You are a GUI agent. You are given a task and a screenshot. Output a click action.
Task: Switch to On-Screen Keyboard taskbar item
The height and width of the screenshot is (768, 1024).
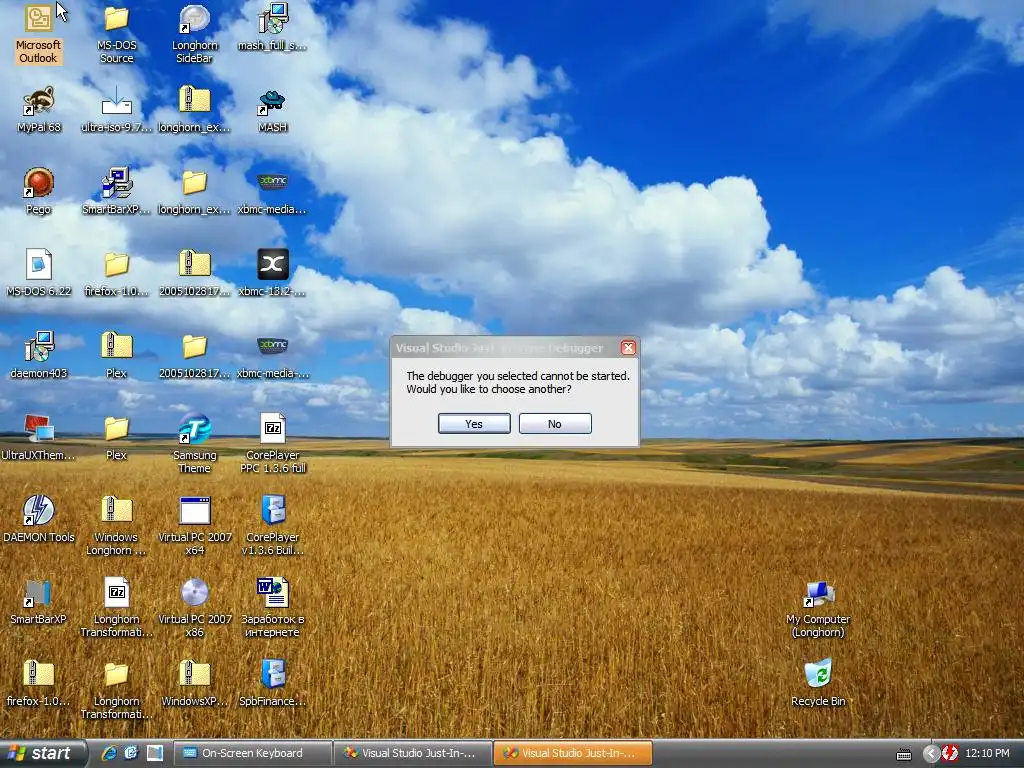pos(252,754)
